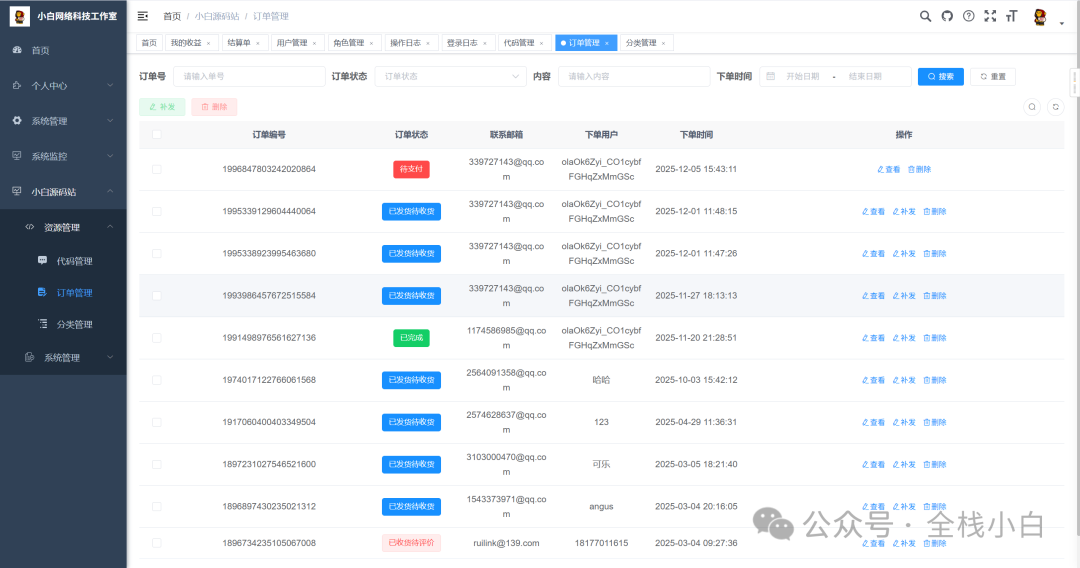This screenshot has height=568, width=1080.
Task: Tick checkbox for order 1991498976561627136
Action: click(x=156, y=338)
